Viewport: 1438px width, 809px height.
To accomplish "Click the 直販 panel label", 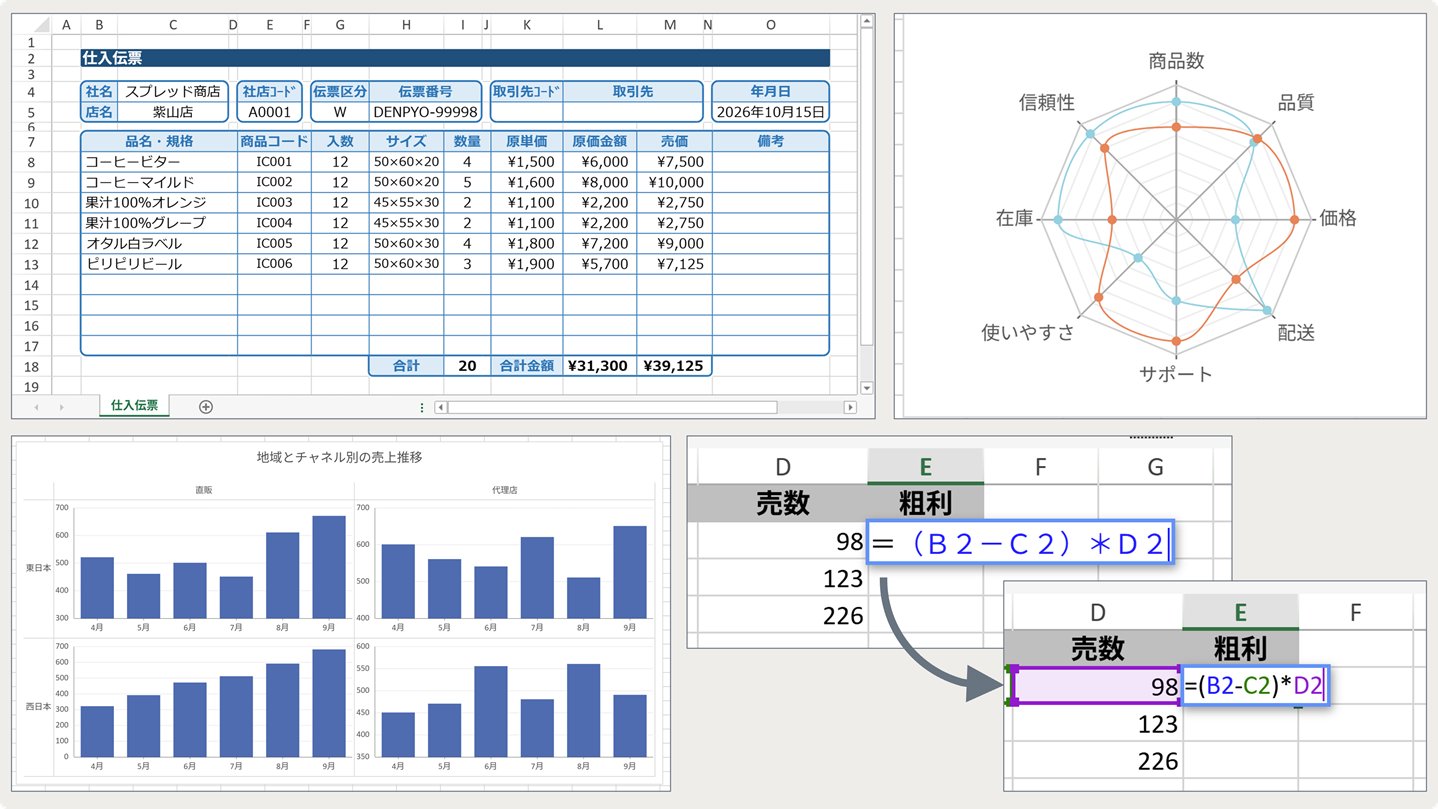I will 204,491.
